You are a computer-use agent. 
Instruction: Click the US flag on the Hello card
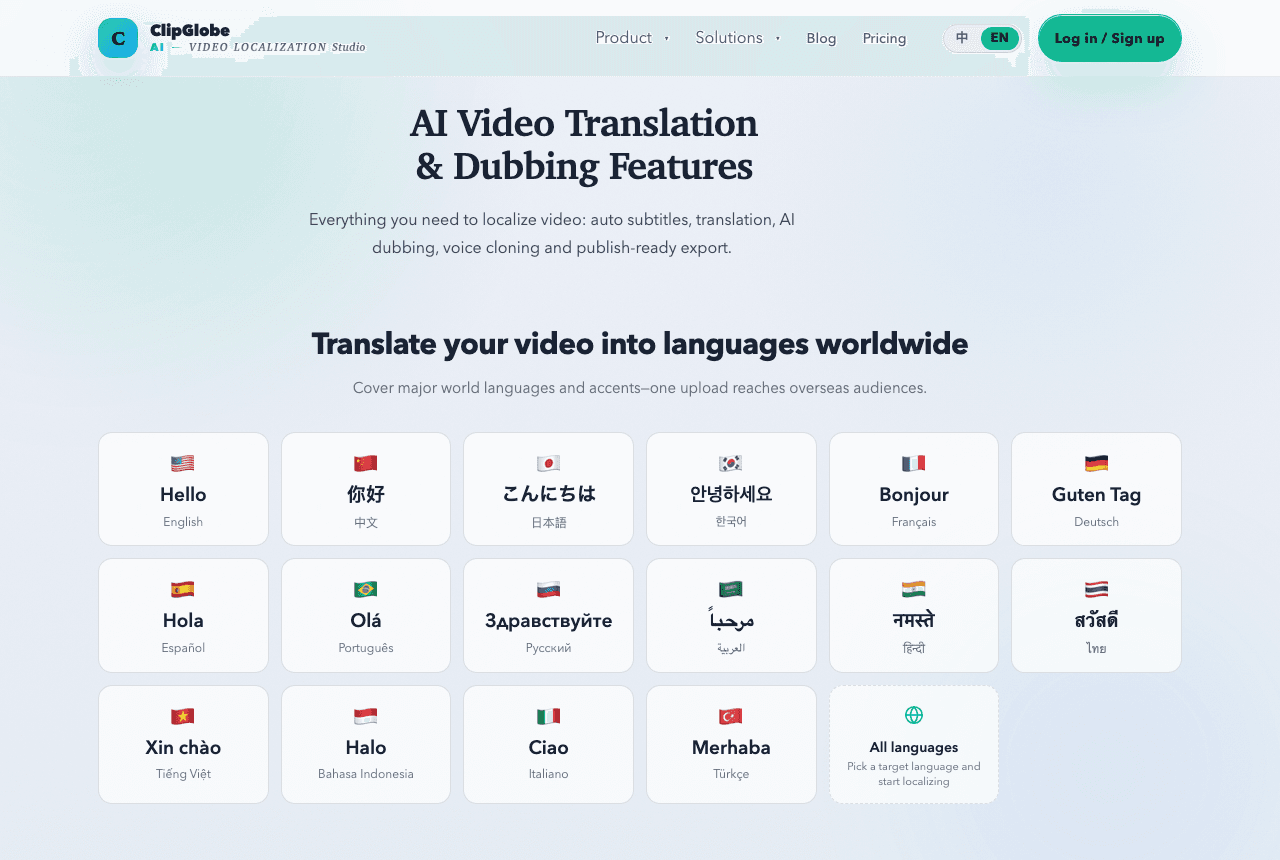[183, 463]
